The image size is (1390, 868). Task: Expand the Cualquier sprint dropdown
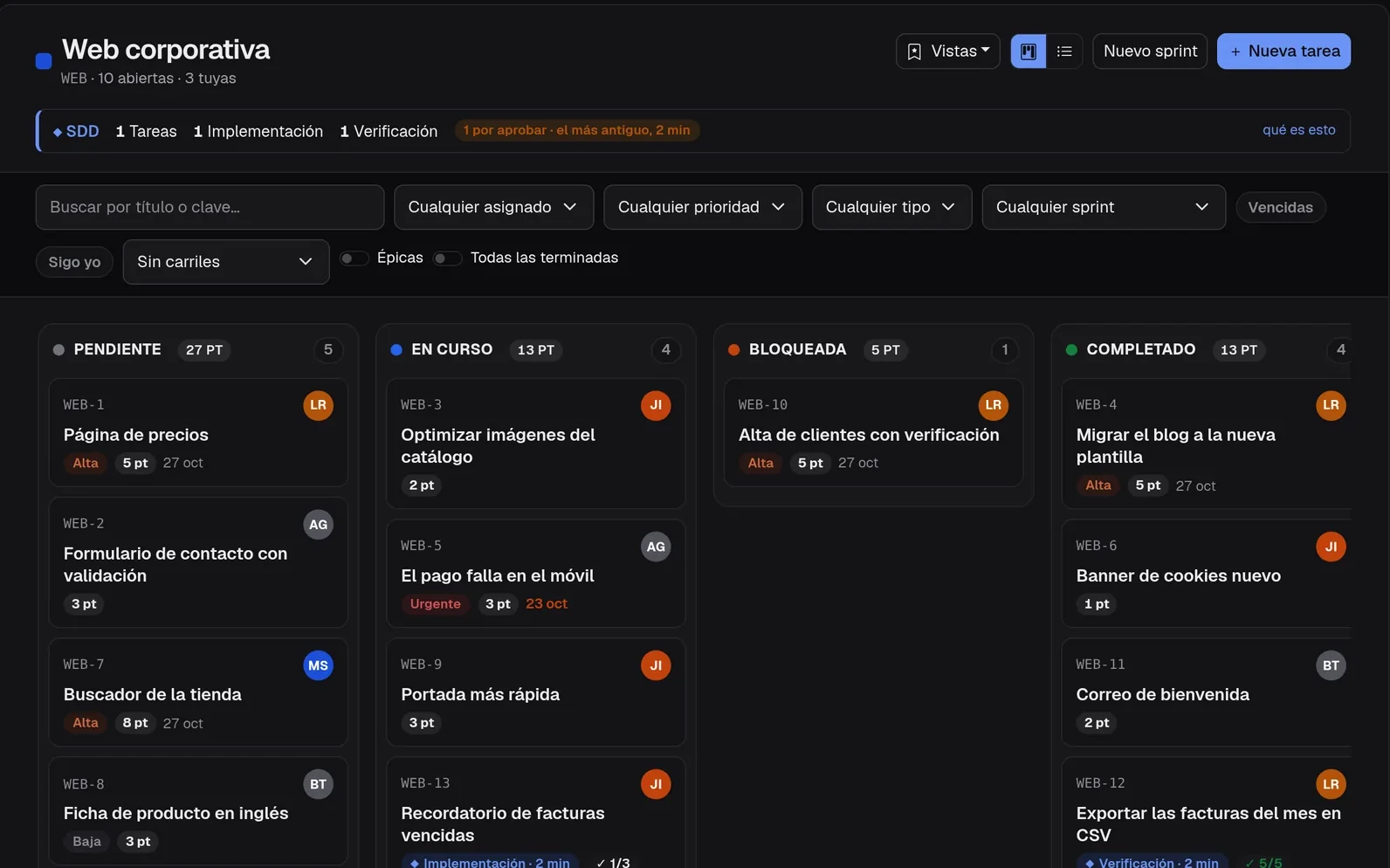pos(1104,207)
